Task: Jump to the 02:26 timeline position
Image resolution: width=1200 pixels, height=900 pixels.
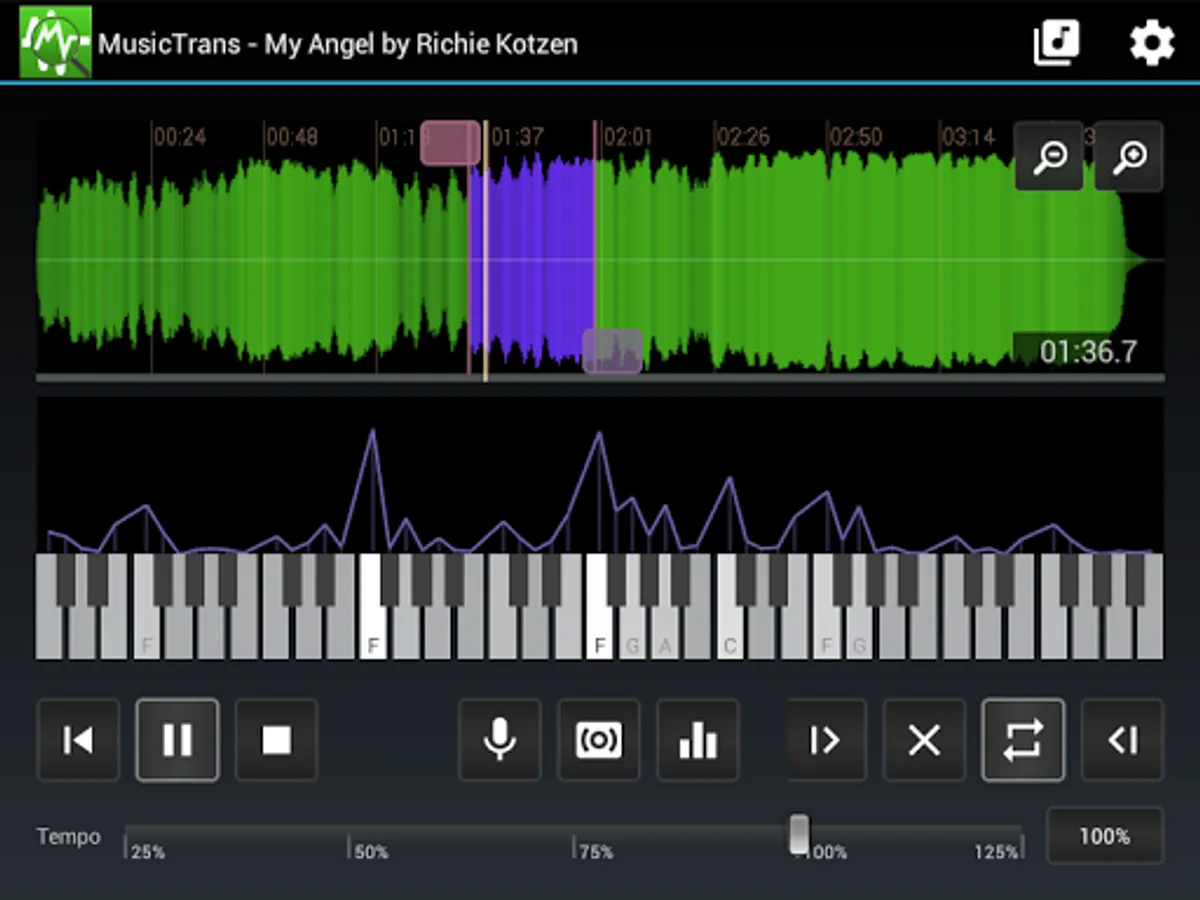Action: 744,137
